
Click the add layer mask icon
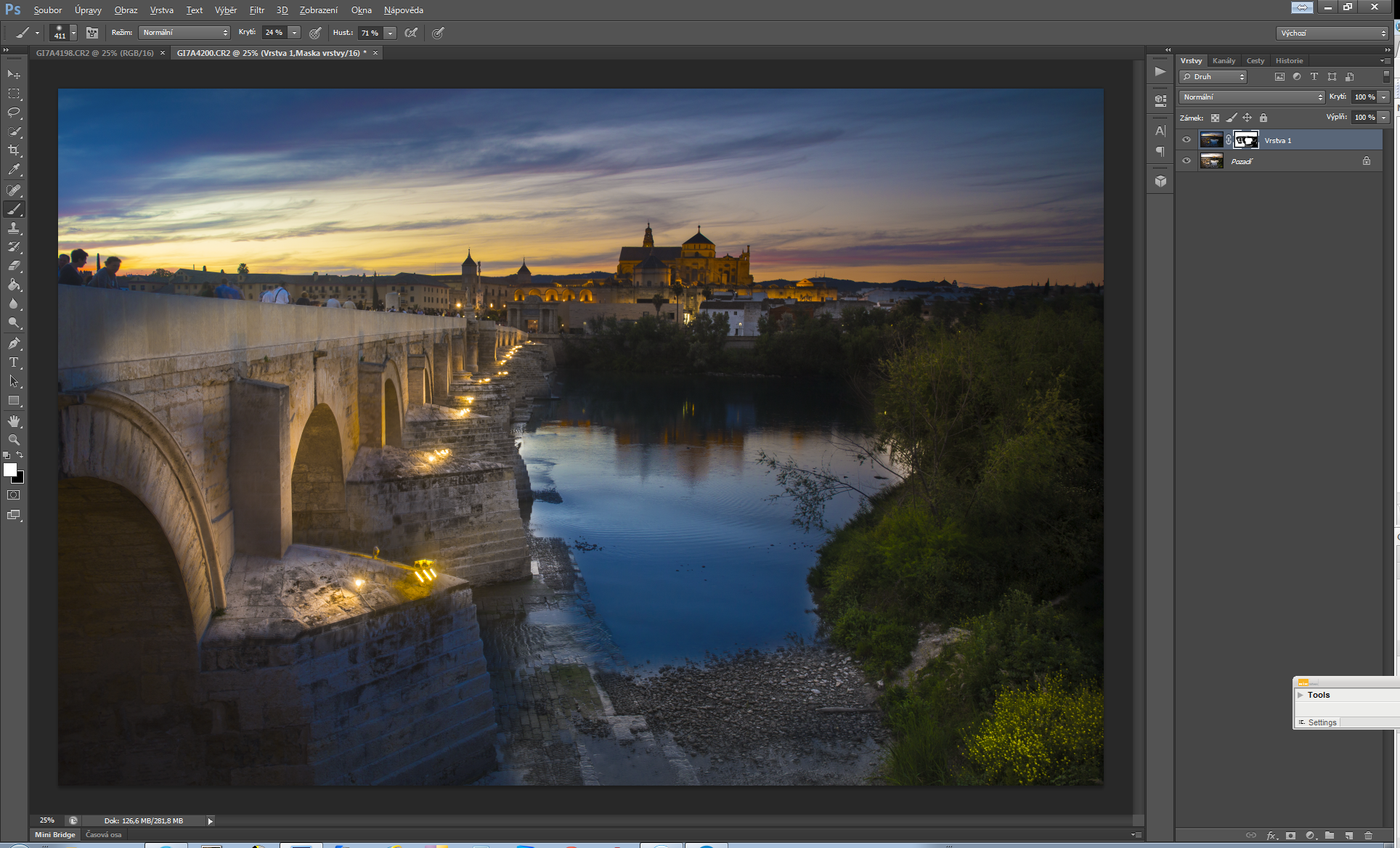pyautogui.click(x=1290, y=836)
